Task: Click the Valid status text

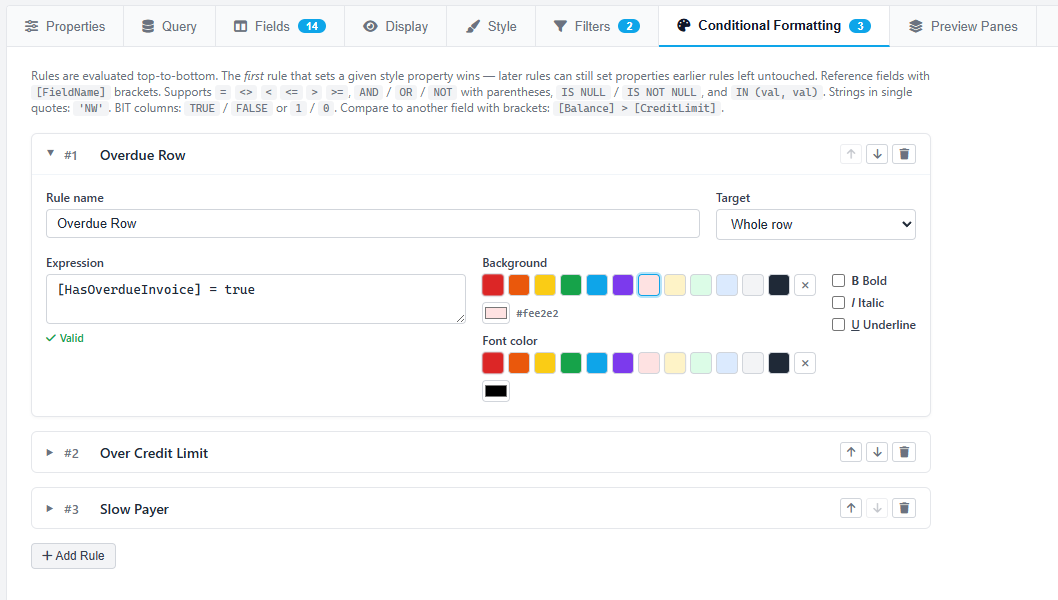Action: pyautogui.click(x=71, y=338)
